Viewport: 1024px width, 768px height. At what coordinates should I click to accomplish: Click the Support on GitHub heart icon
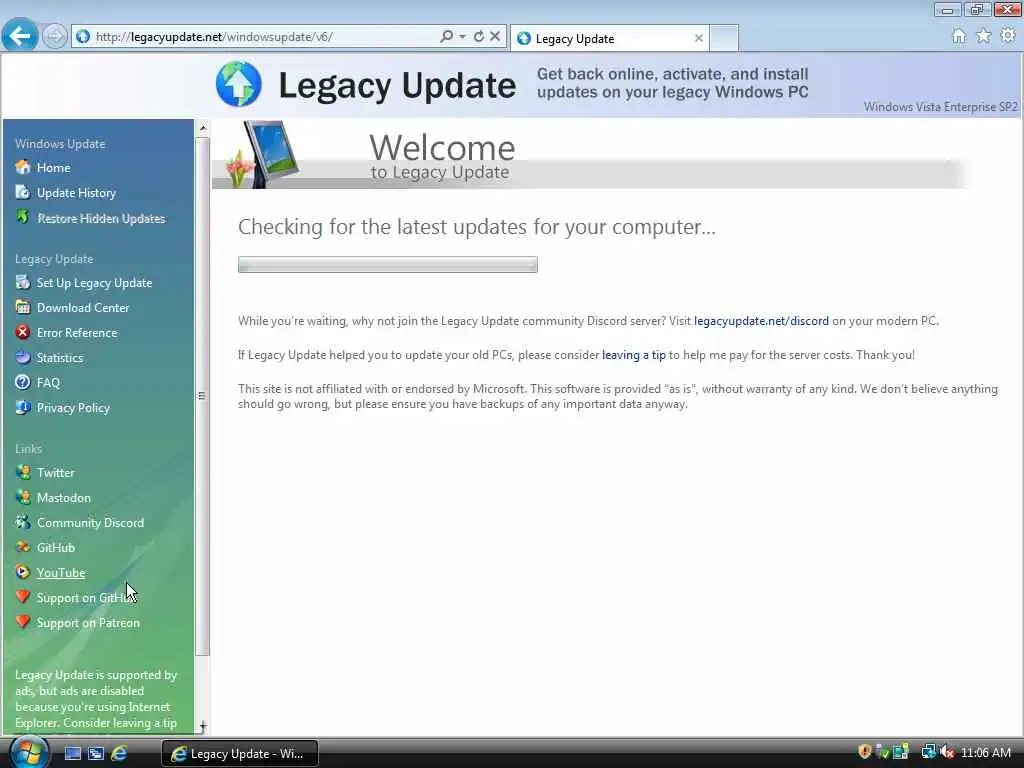23,597
